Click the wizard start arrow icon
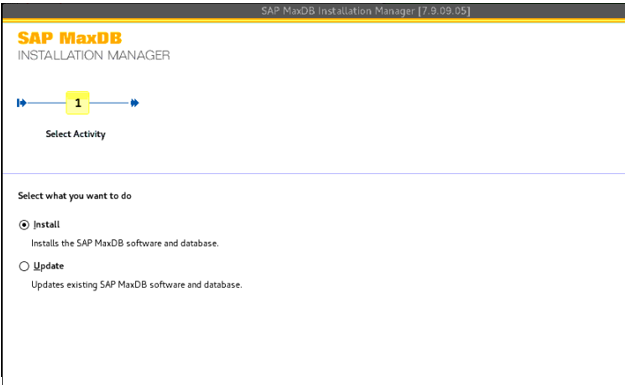 [21, 103]
